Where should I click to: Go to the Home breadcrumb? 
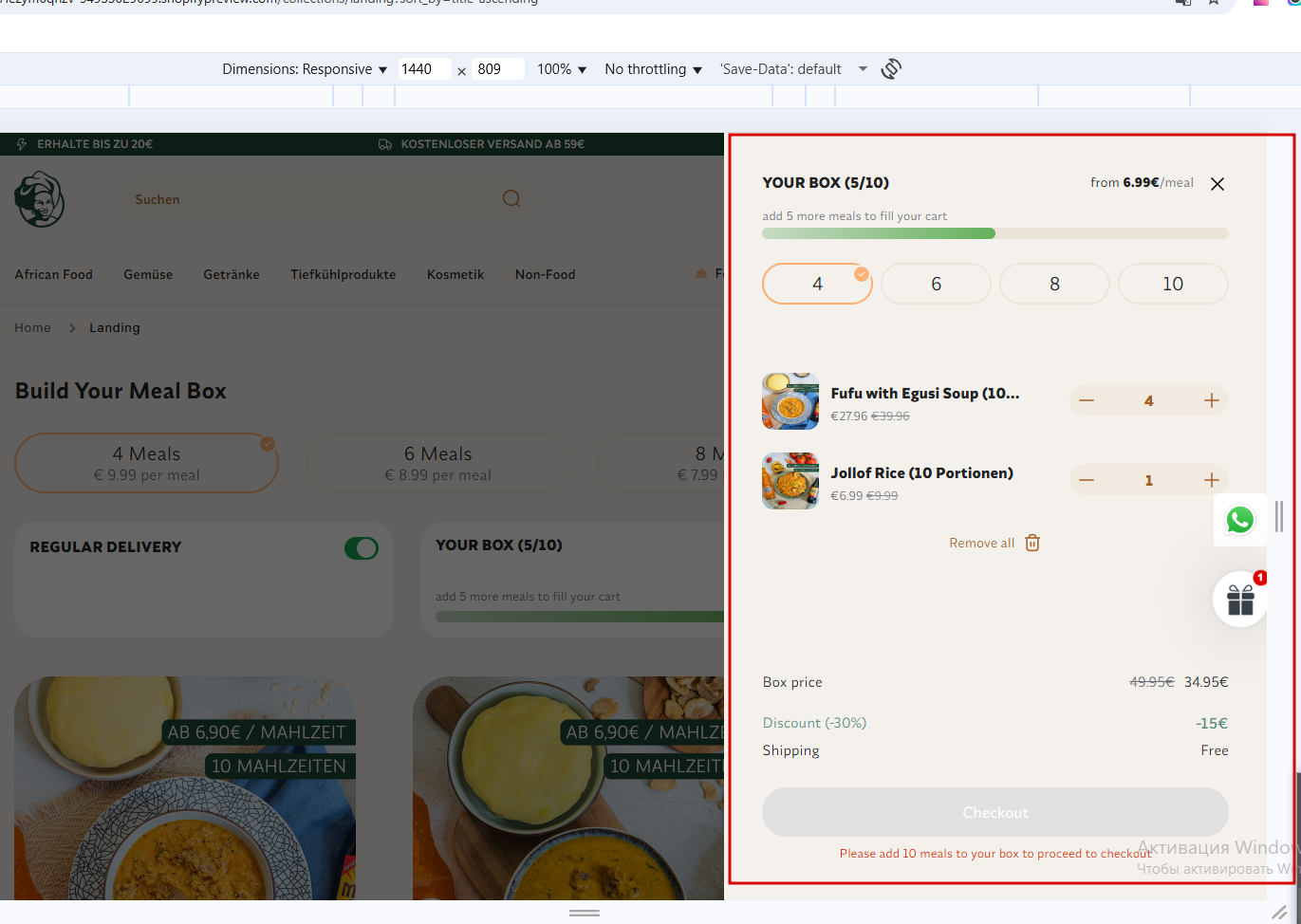(32, 327)
